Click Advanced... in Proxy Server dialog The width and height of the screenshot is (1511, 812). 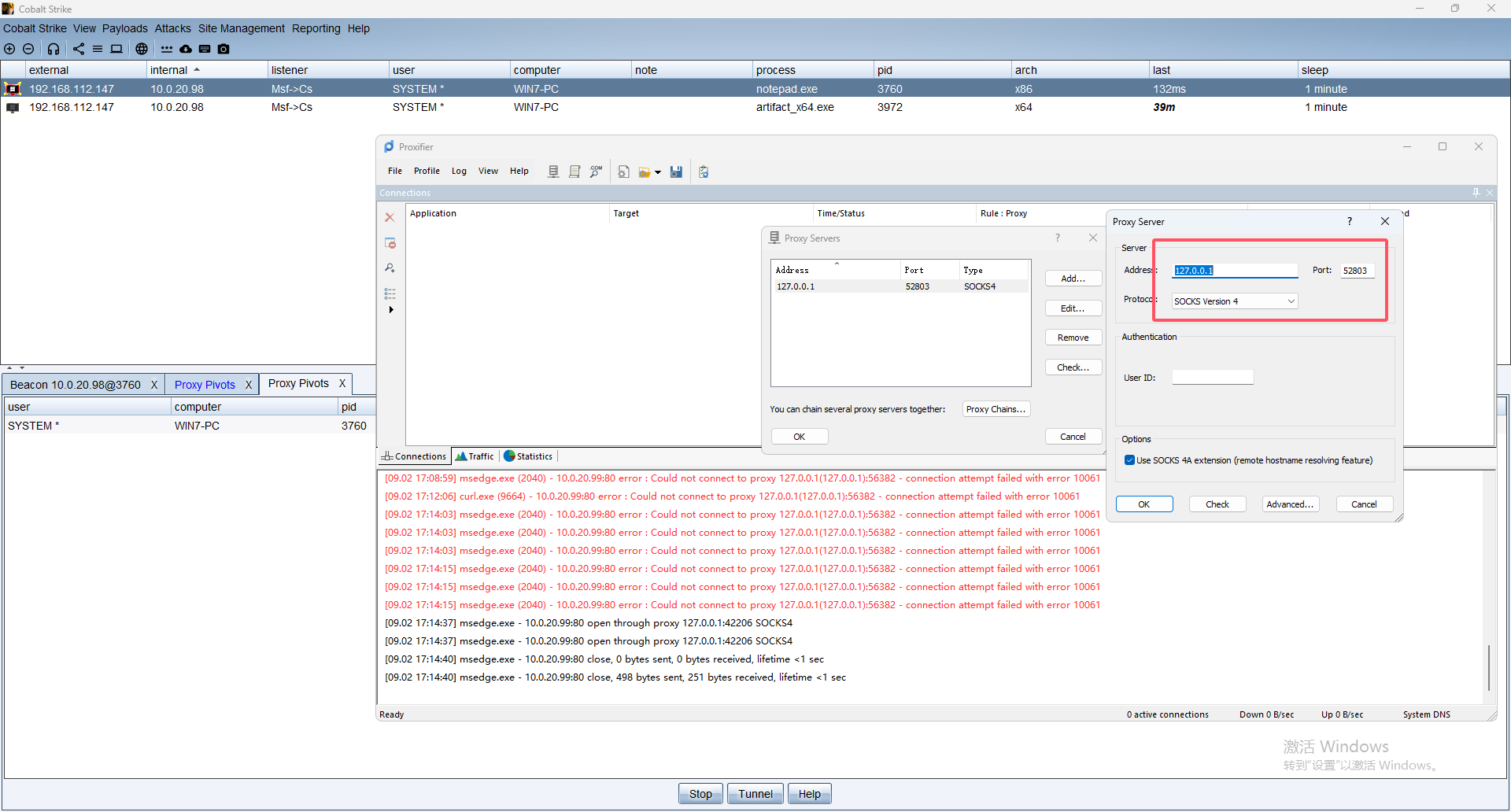click(x=1289, y=504)
